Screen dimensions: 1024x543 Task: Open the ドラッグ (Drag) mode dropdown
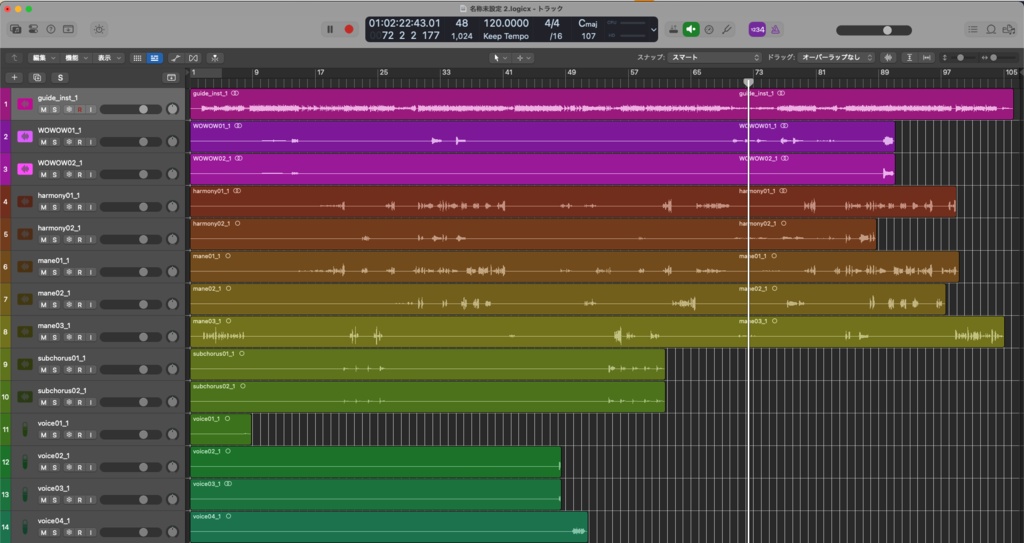click(835, 58)
